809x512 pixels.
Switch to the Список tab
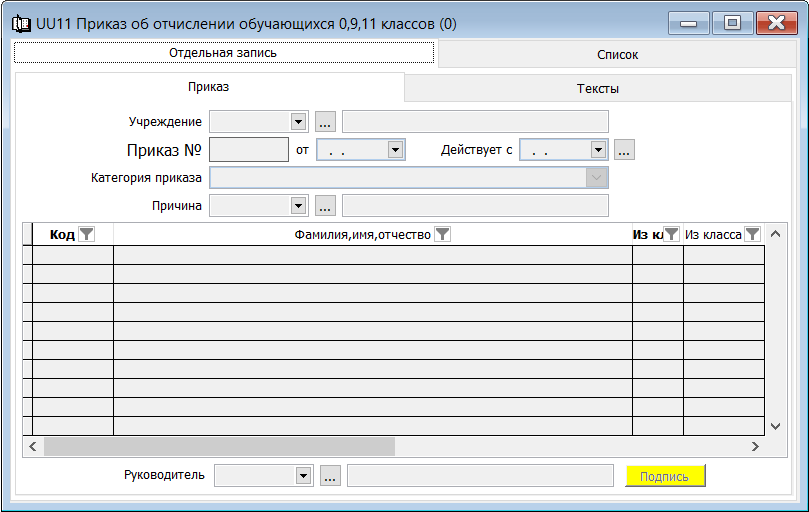point(617,55)
